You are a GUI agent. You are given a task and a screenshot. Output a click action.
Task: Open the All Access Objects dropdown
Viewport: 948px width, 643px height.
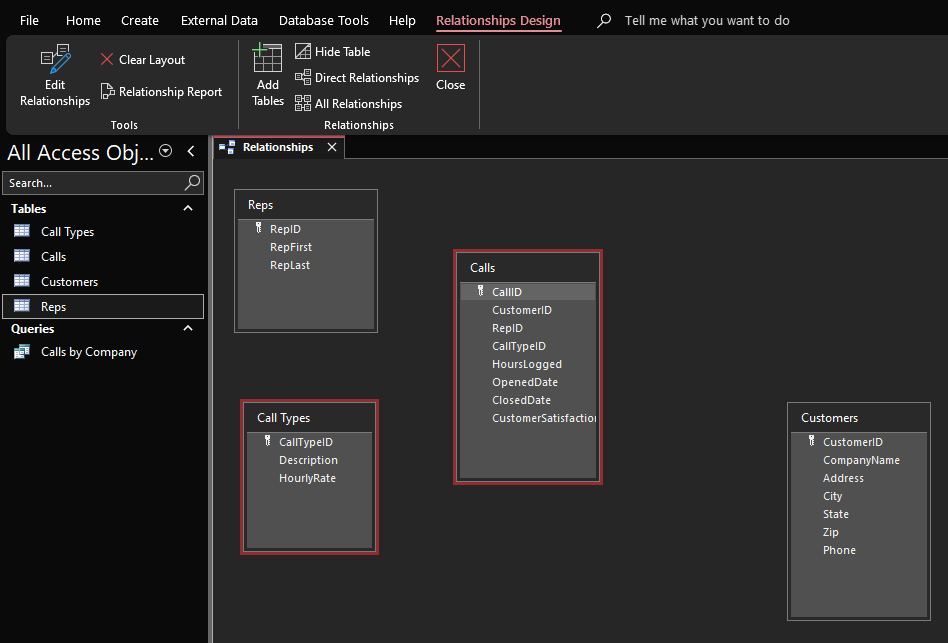point(165,151)
